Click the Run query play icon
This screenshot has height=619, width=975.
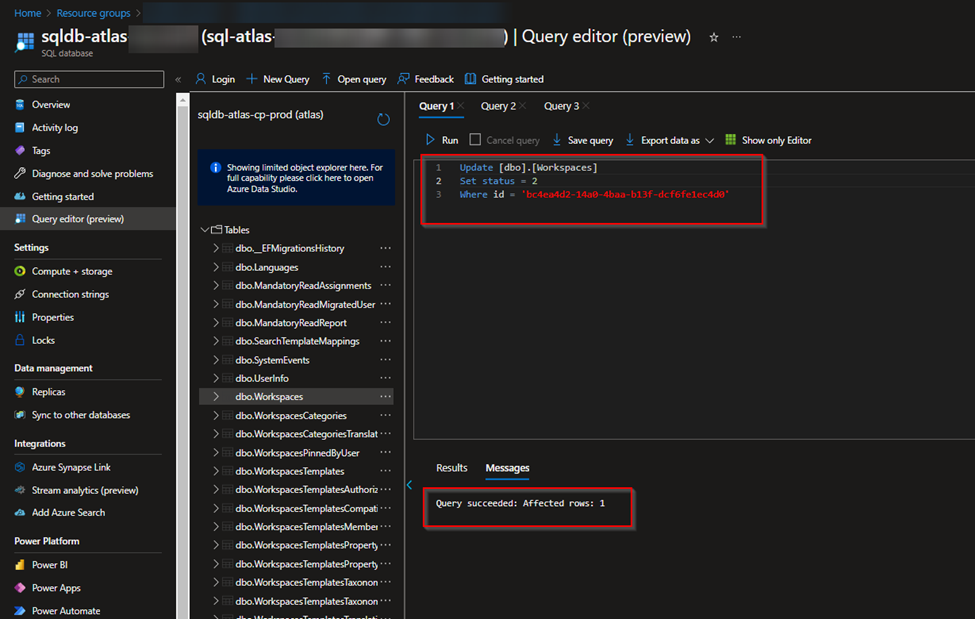(x=431, y=140)
